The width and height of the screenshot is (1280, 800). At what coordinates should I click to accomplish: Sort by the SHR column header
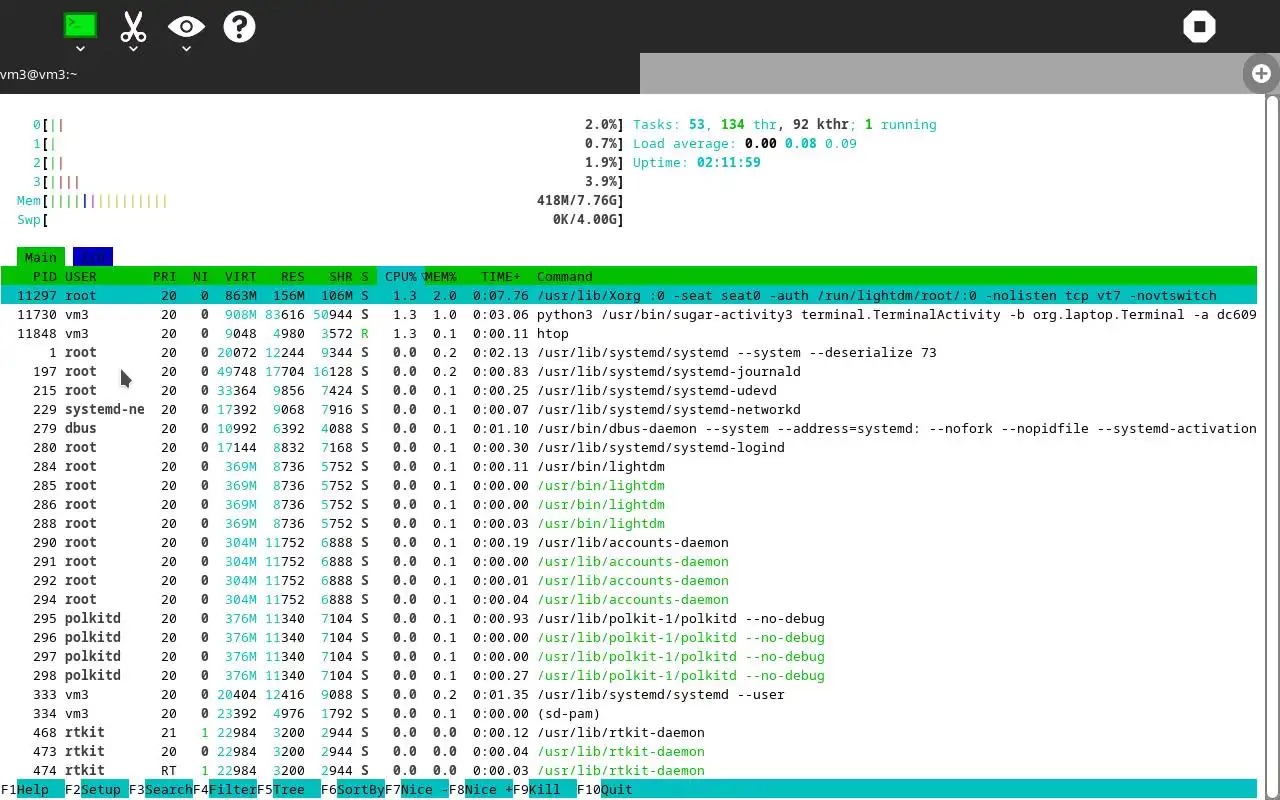click(x=341, y=276)
